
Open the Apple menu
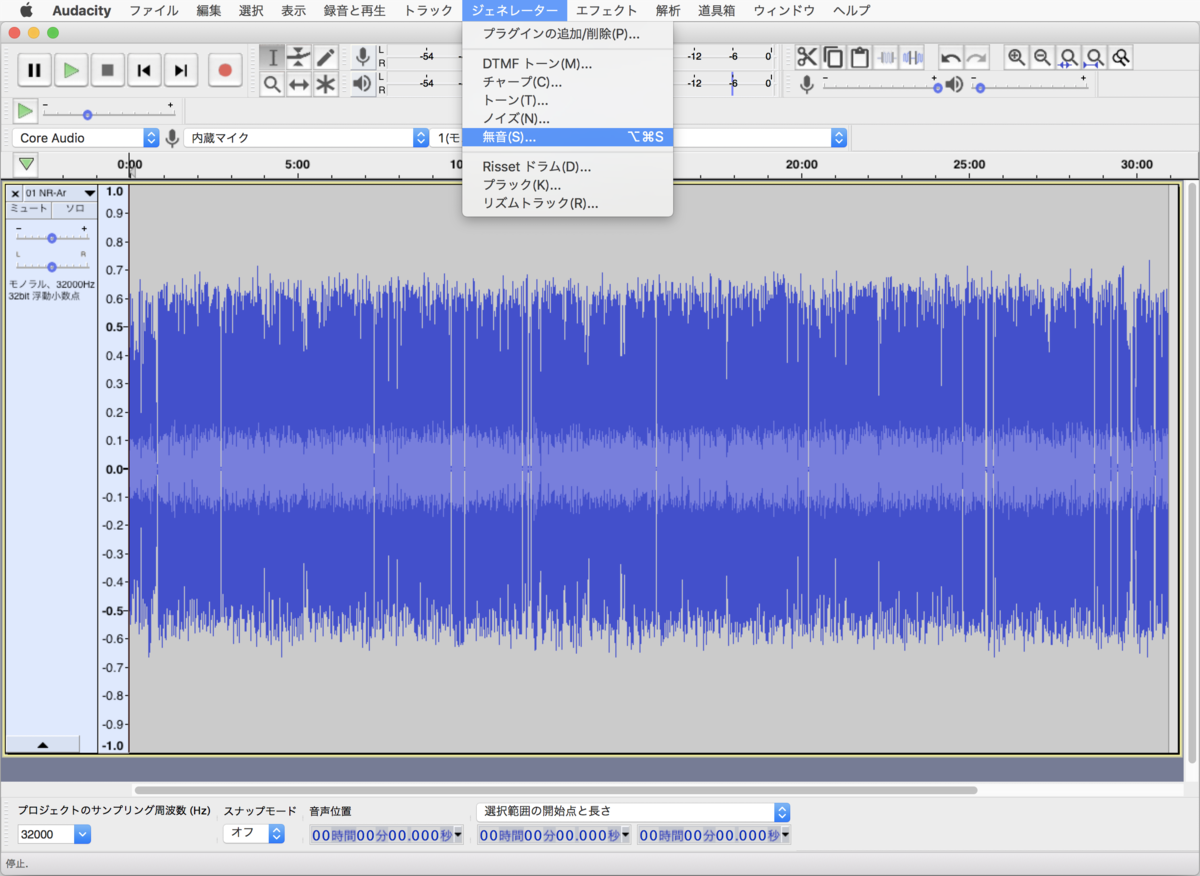[x=26, y=11]
